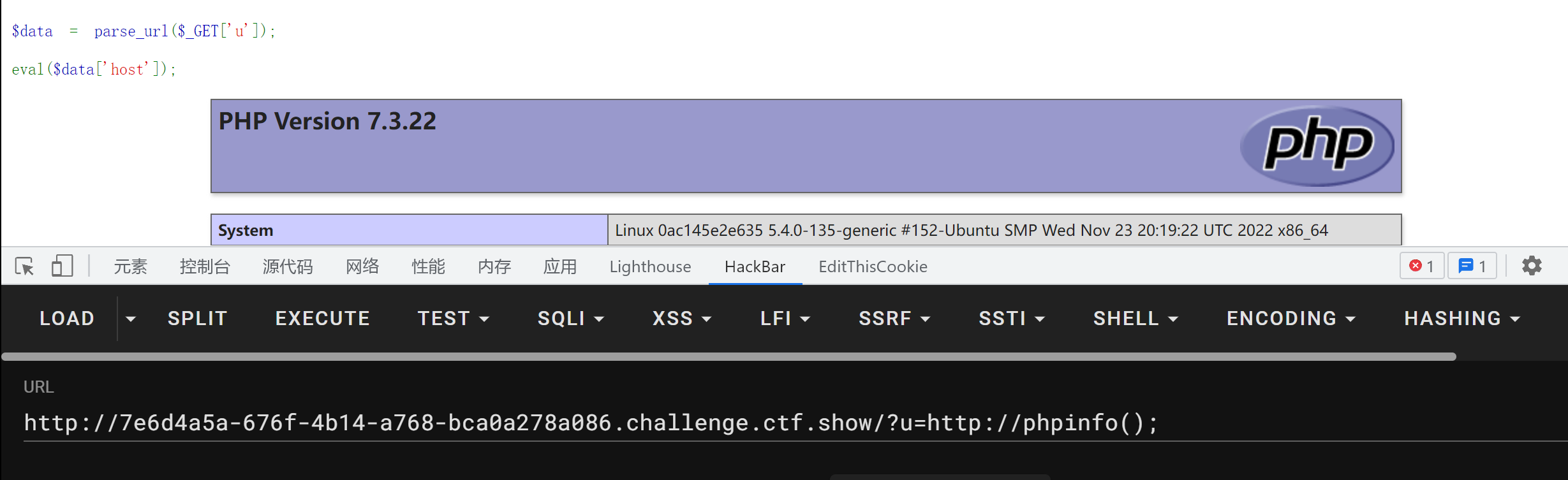This screenshot has width=1568, height=480.
Task: Open DevTools settings gear icon
Action: pyautogui.click(x=1532, y=266)
